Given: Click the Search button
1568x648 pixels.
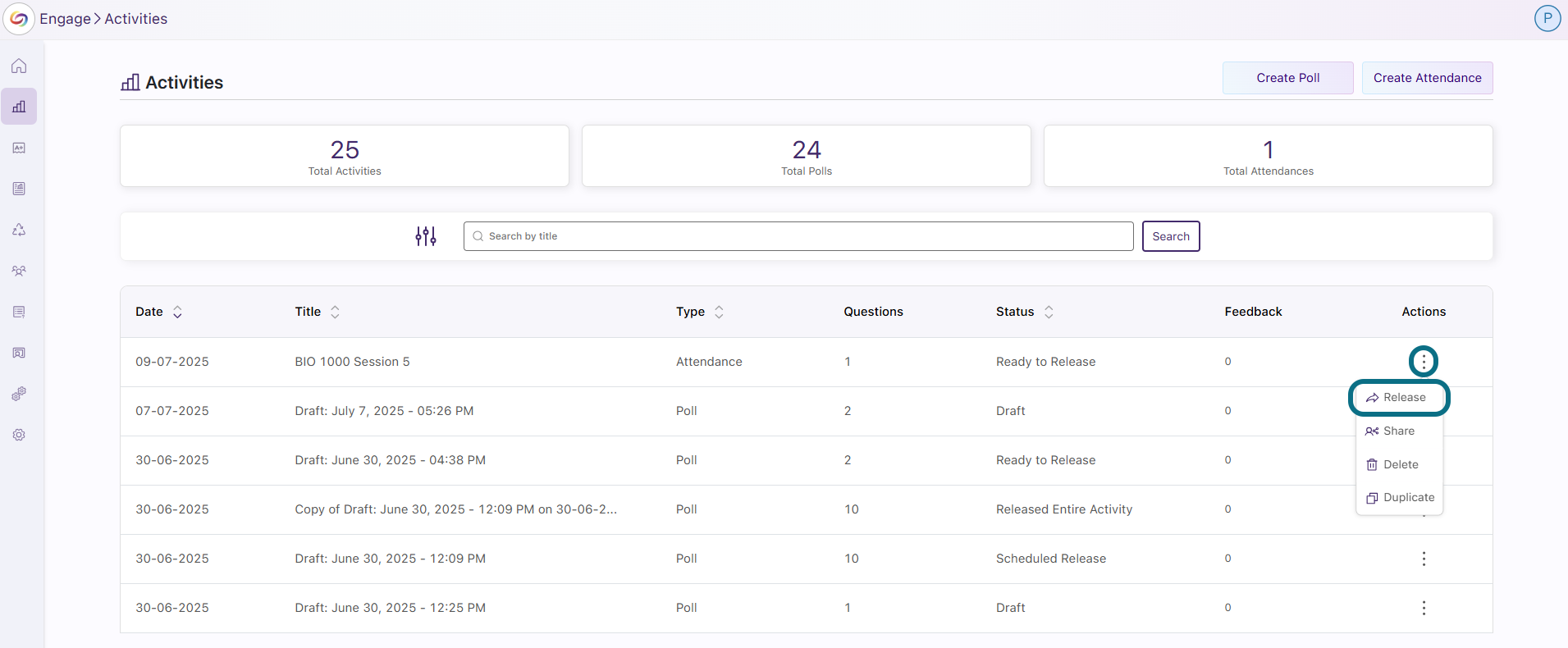Looking at the screenshot, I should point(1171,236).
